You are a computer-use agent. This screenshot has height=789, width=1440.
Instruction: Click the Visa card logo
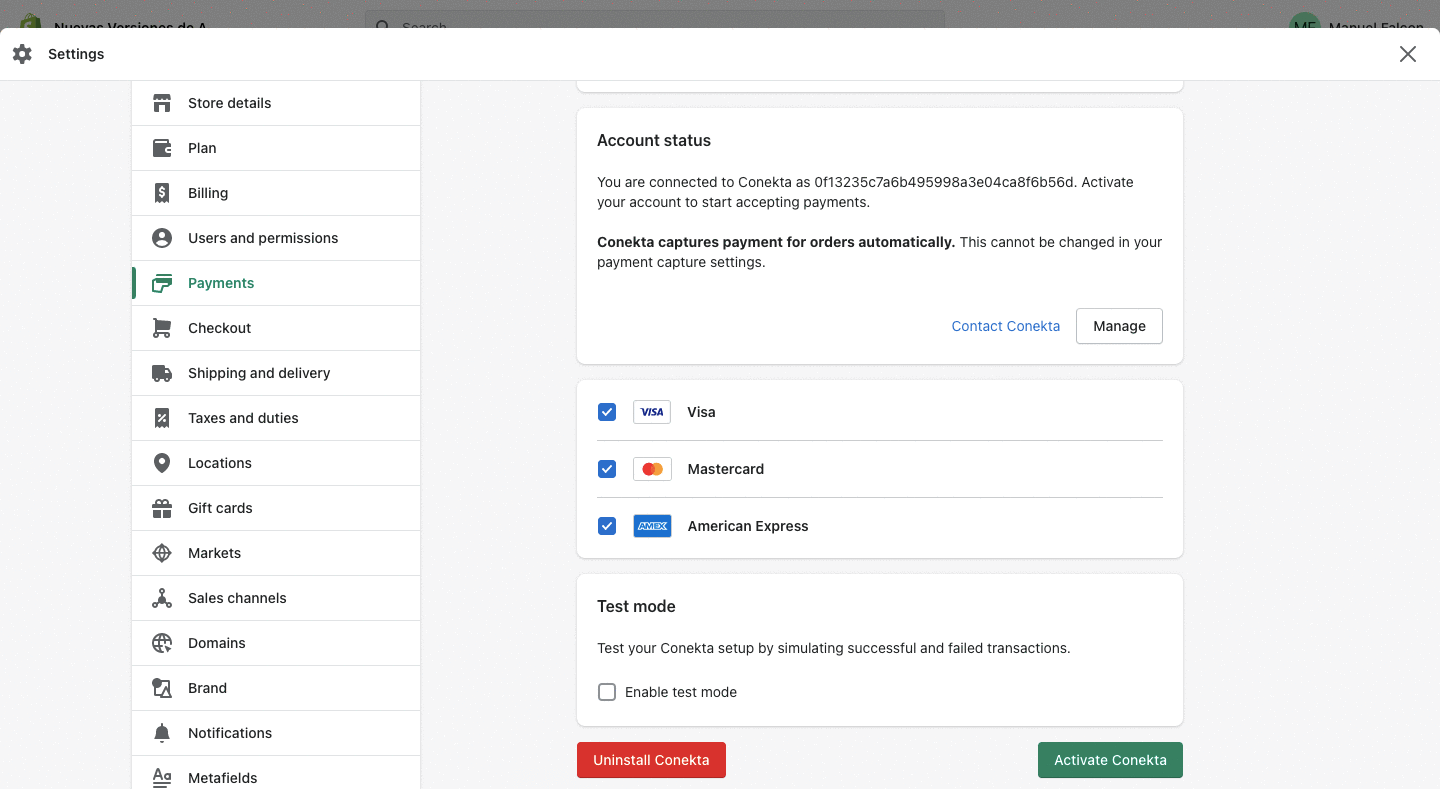tap(652, 412)
